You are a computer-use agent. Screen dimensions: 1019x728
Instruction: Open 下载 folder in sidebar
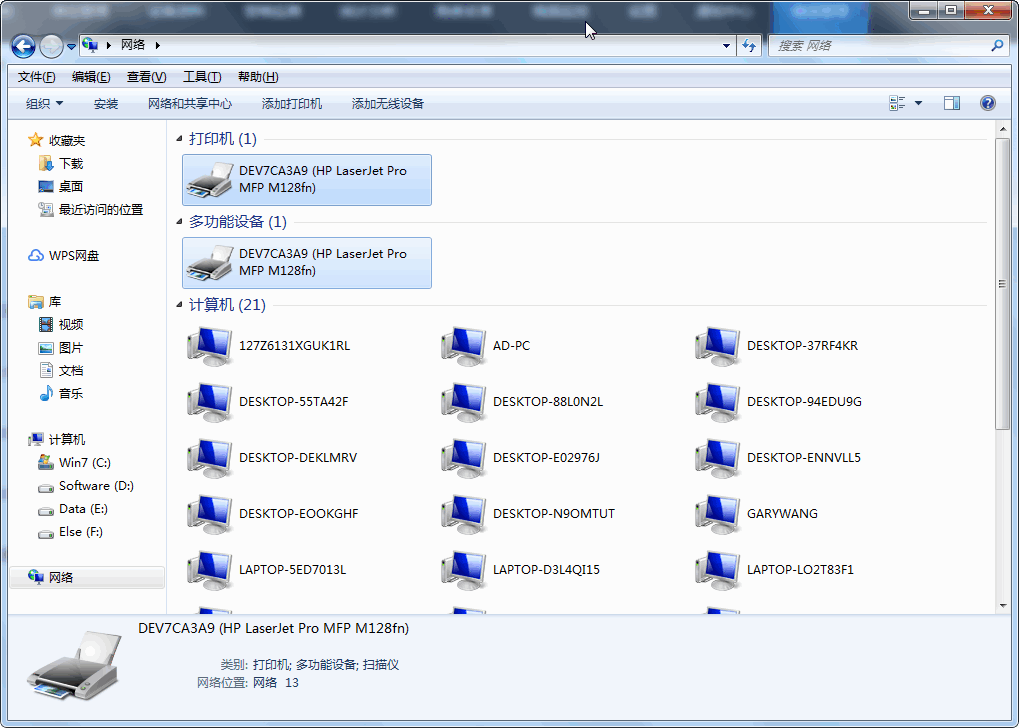(61, 163)
